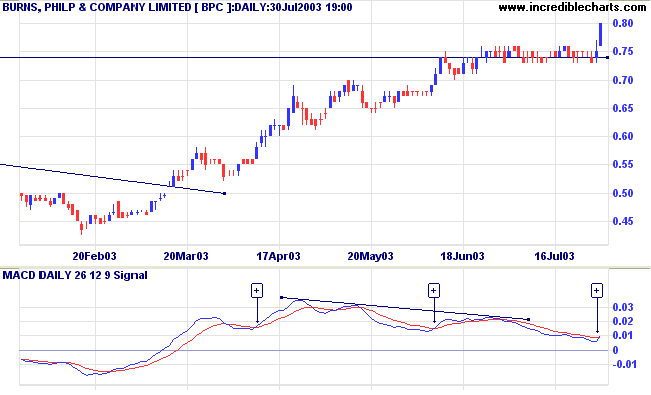Select the end handle of the horizontal 0.74 resistance line
The image size is (651, 395).
pyautogui.click(x=608, y=57)
